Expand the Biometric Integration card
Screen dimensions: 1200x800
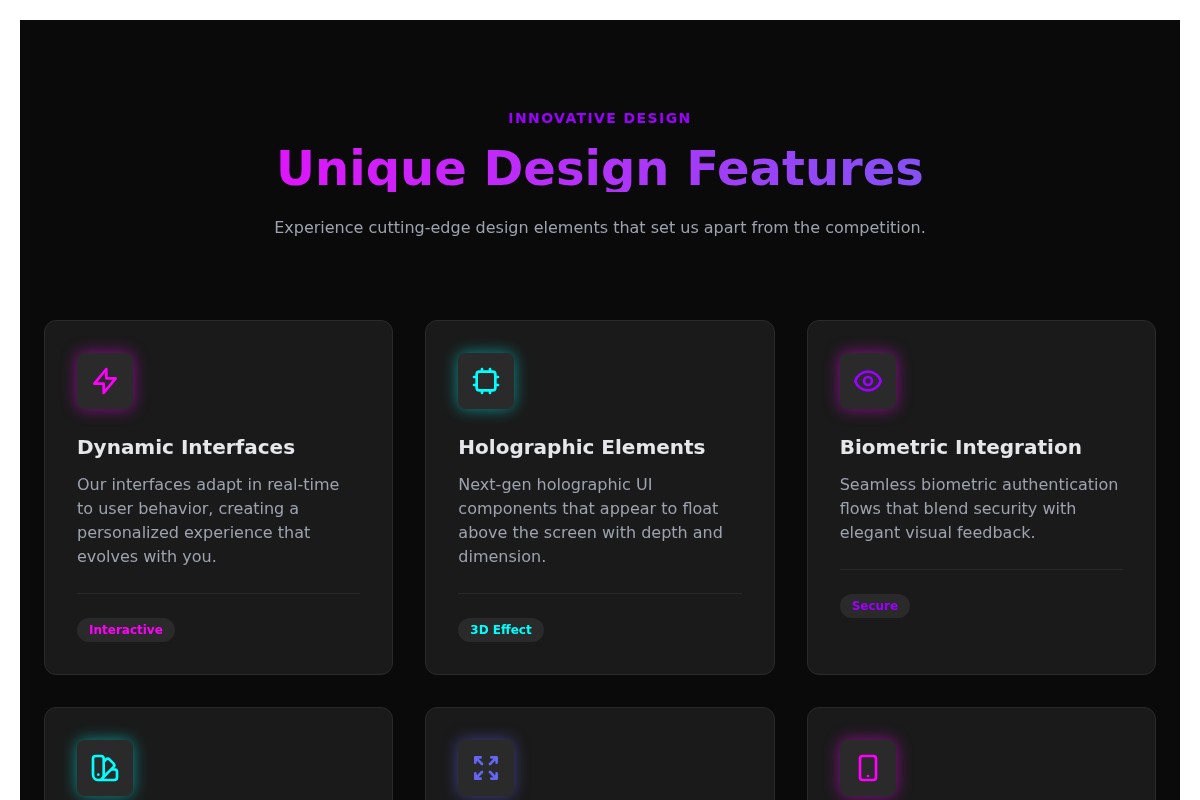click(x=981, y=497)
